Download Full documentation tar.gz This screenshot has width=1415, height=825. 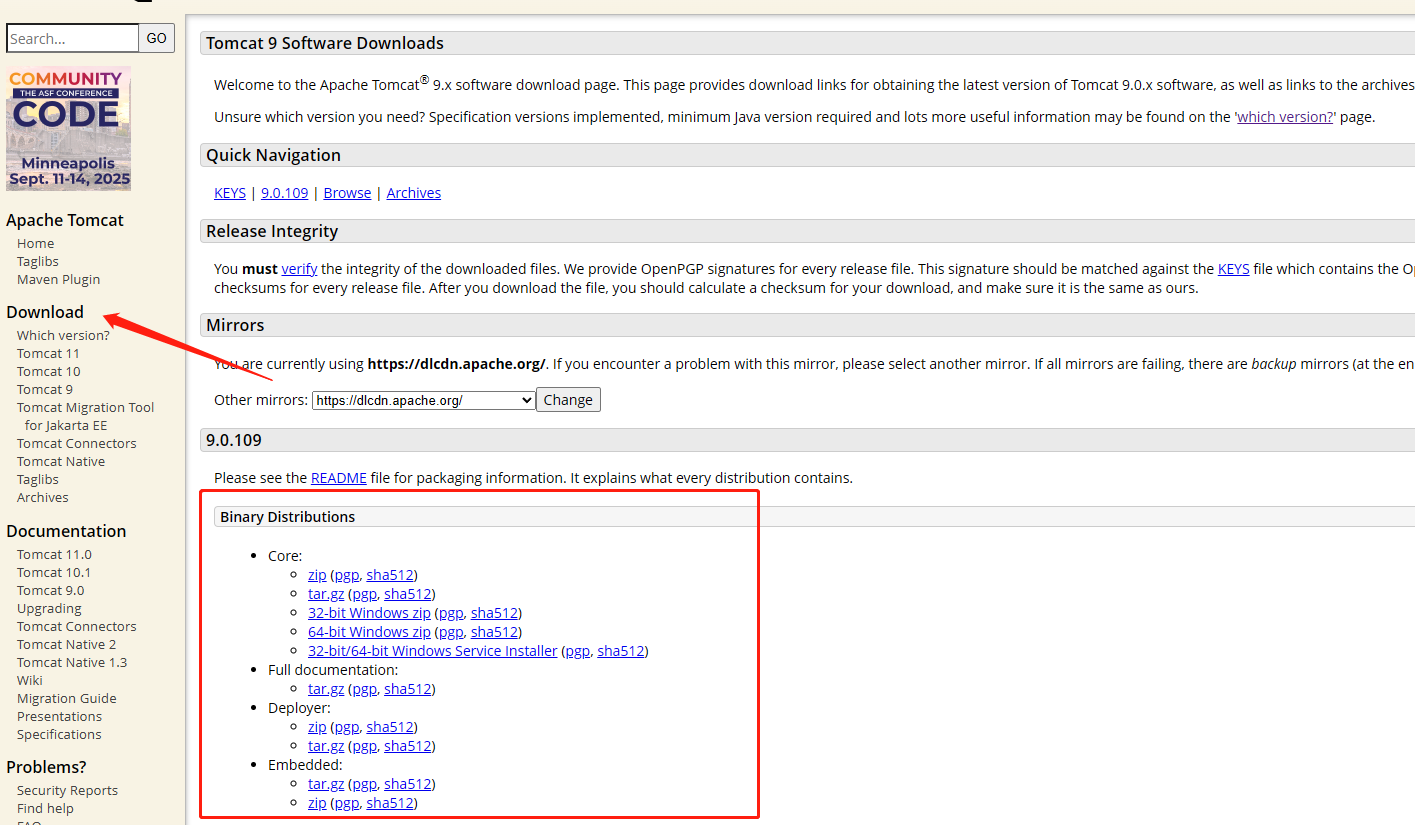(x=326, y=689)
